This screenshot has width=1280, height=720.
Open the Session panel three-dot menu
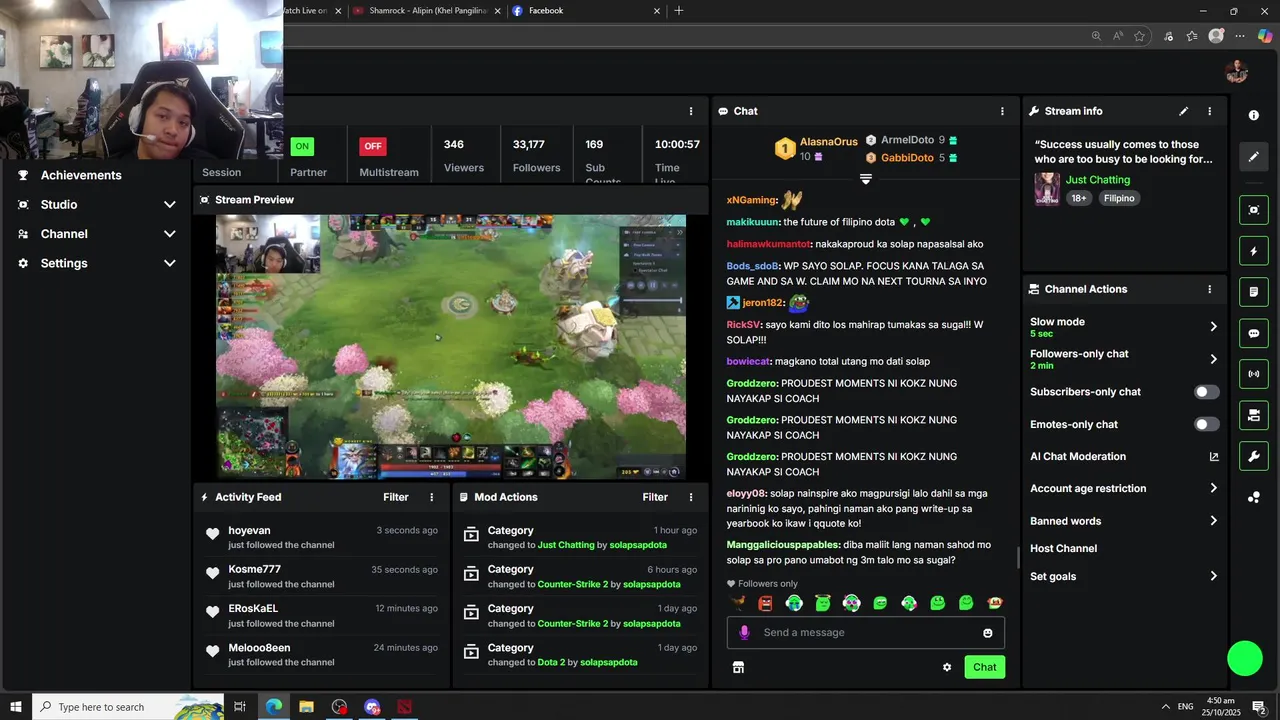coord(690,111)
